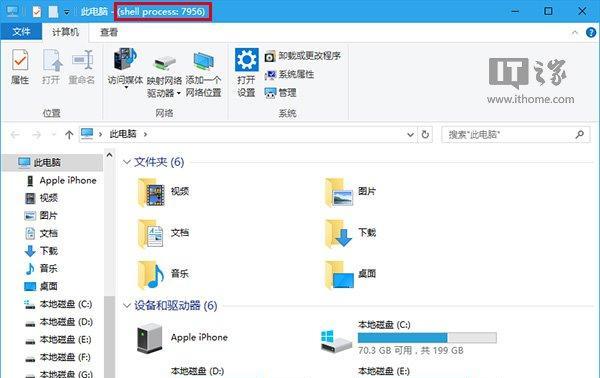The height and width of the screenshot is (378, 600).
Task: Open the blue help question mark icon
Action: click(x=591, y=33)
